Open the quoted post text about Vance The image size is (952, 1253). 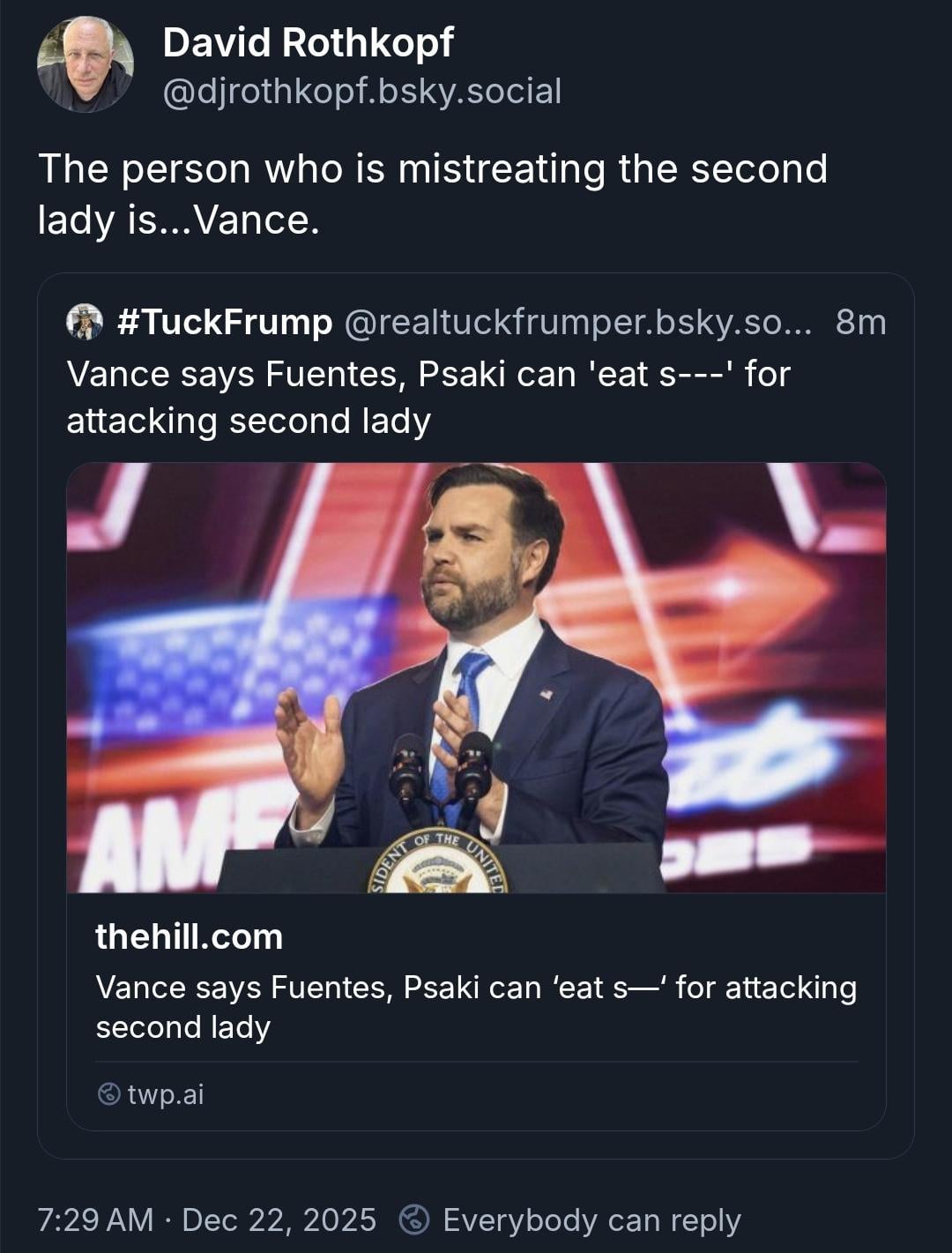pyautogui.click(x=428, y=397)
